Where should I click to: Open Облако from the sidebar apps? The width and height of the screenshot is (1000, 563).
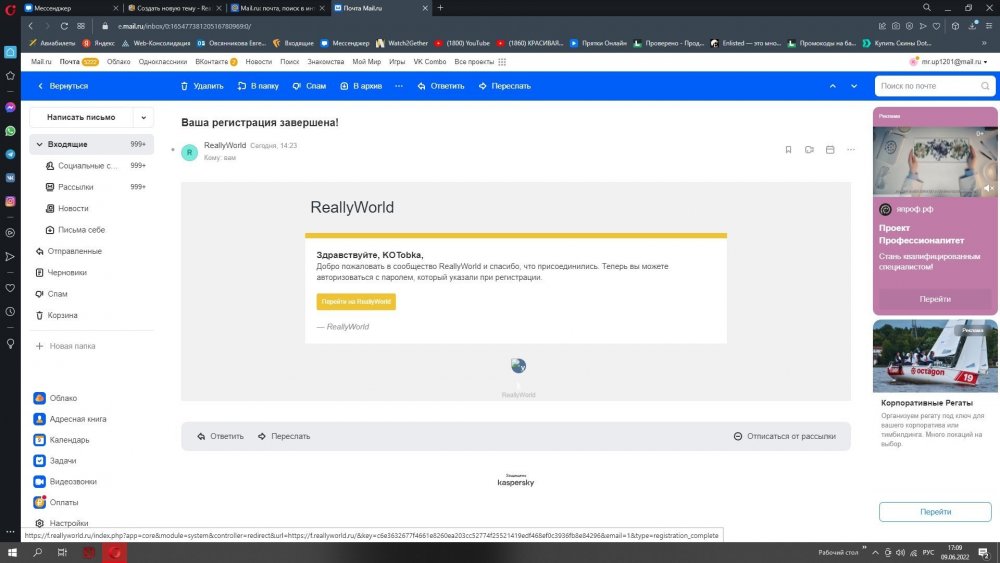click(55, 398)
